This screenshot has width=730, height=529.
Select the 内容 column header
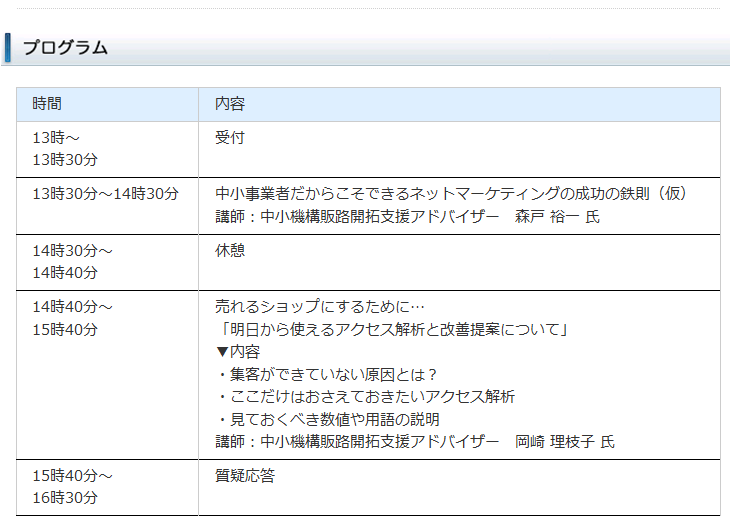460,104
